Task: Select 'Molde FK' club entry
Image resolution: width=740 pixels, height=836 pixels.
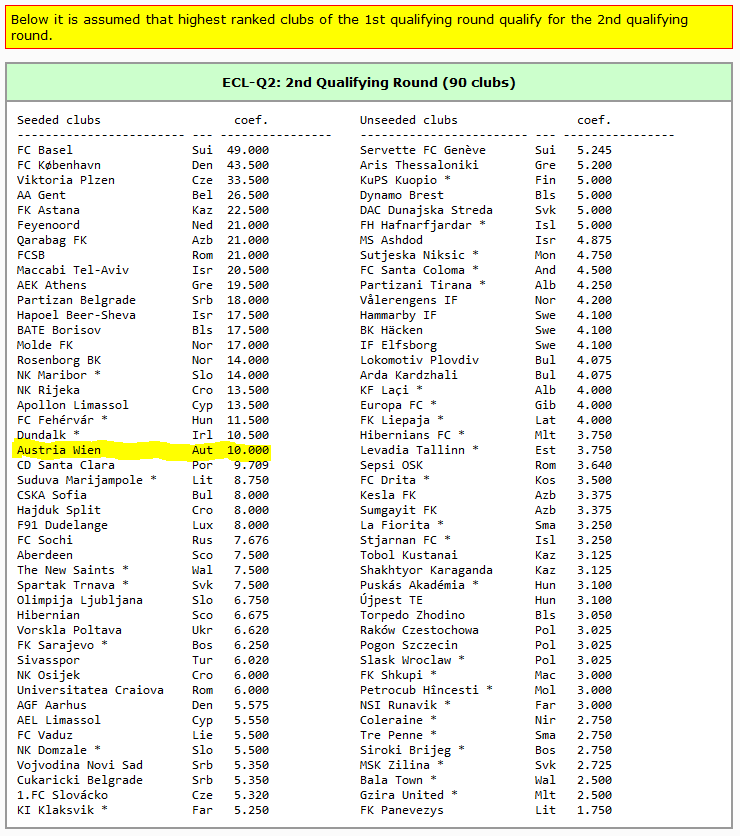Action: click(x=45, y=345)
